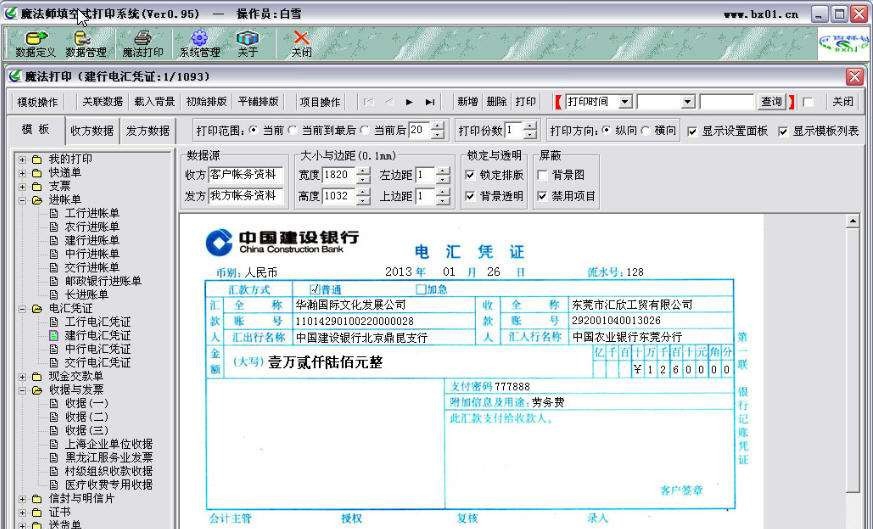Screen dimensions: 873x529
Task: Select 黑龙江服务业发票 document icon
Action: [x=54, y=457]
